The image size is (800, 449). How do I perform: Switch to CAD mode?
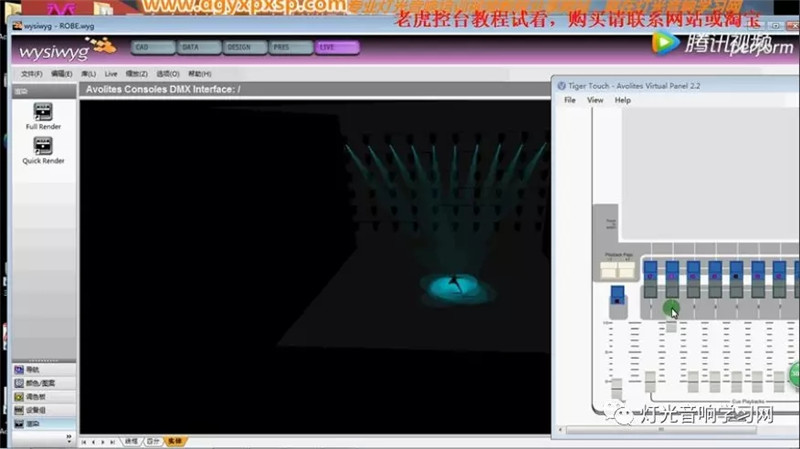[153, 47]
